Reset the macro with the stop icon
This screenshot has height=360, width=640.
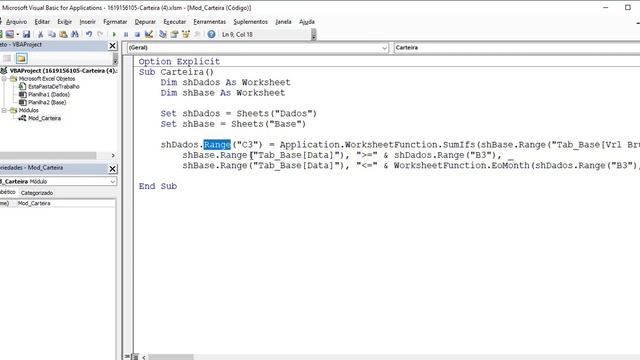click(x=137, y=35)
